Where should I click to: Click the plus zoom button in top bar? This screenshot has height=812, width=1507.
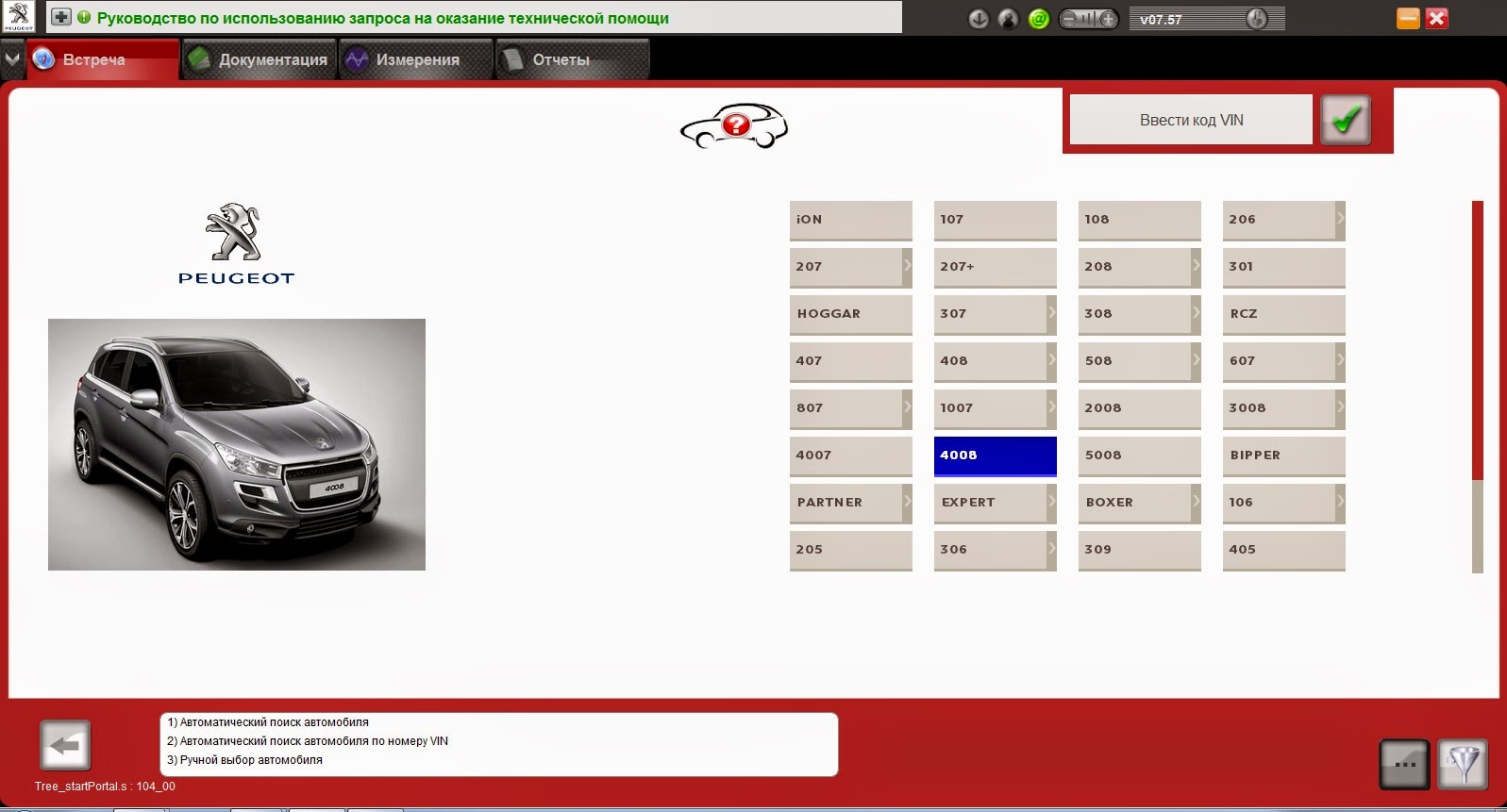click(1109, 19)
